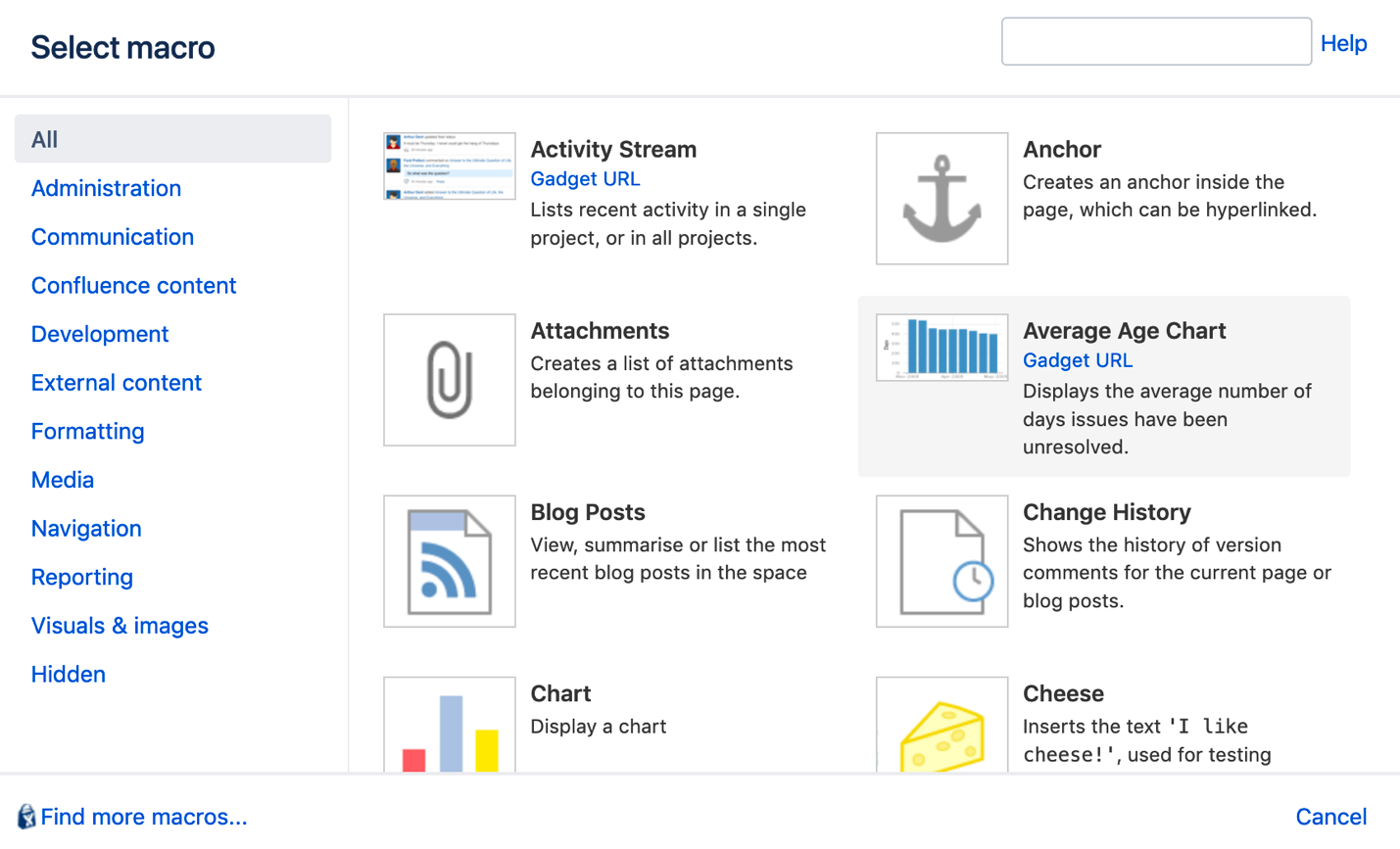Click the Anchor macro icon
Image resolution: width=1400 pixels, height=849 pixels.
coord(941,199)
